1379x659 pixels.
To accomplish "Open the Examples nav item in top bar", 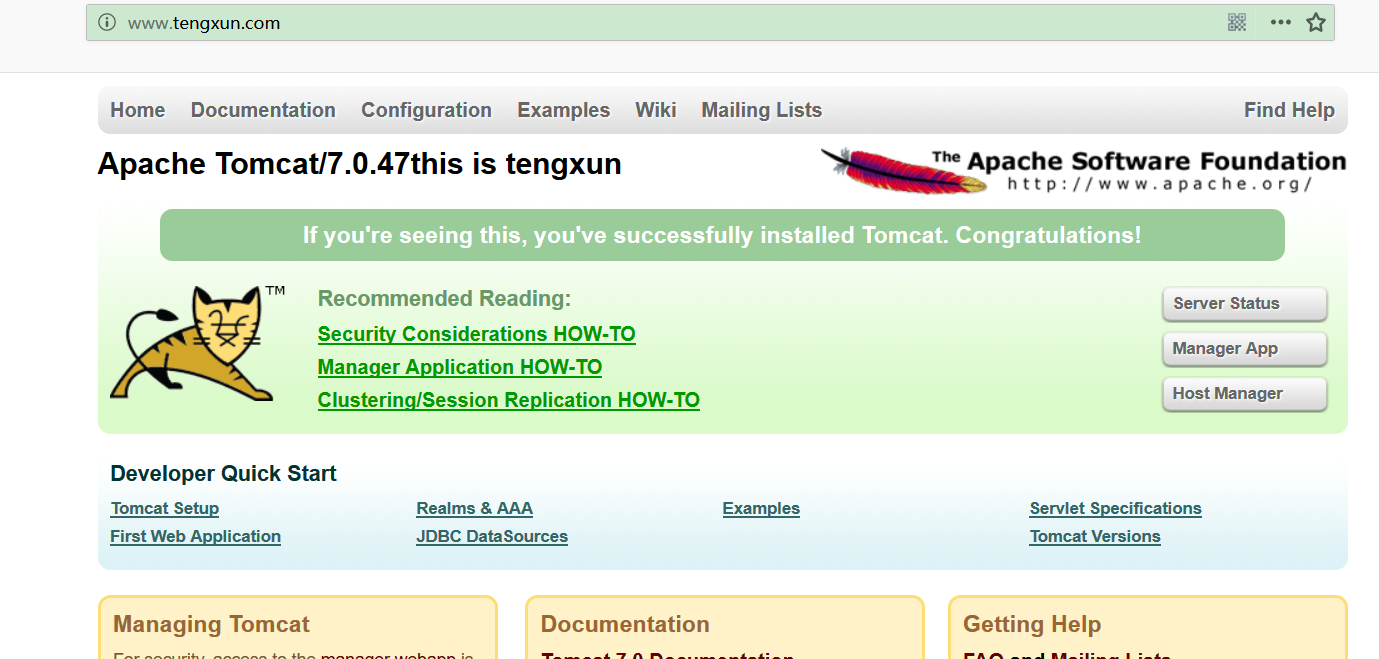I will pyautogui.click(x=563, y=110).
